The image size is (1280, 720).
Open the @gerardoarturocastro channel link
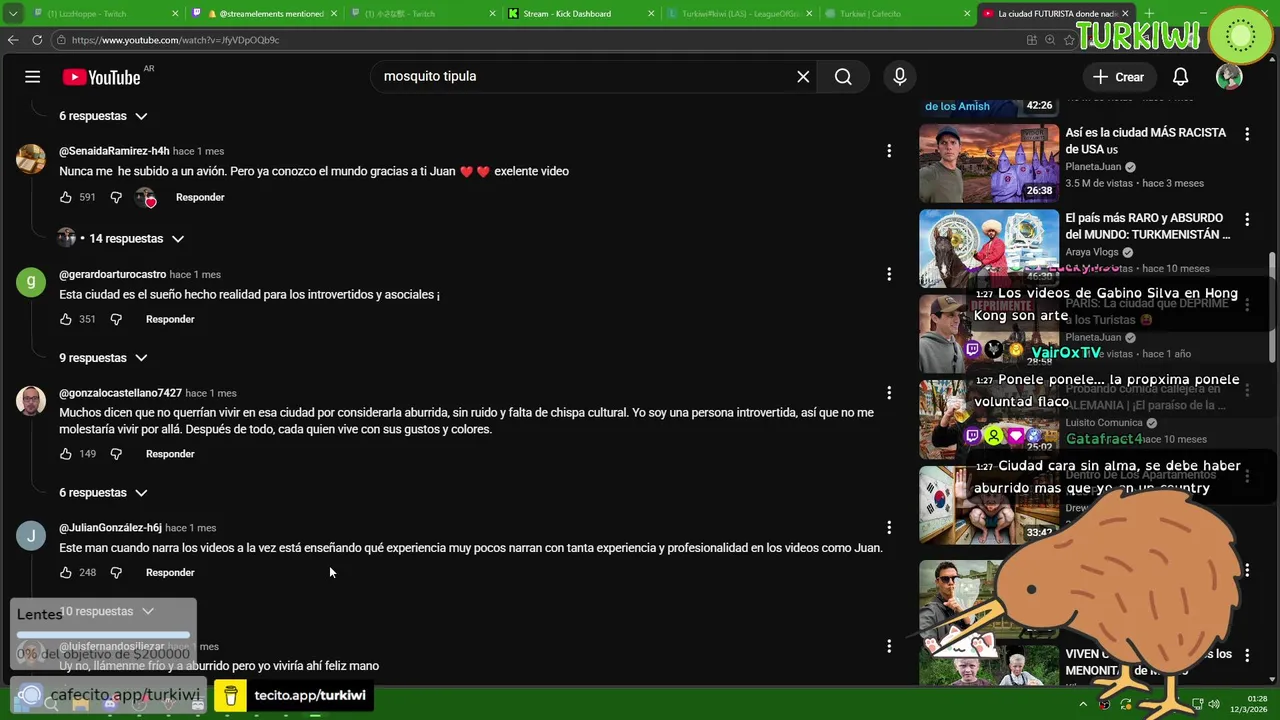pos(112,274)
